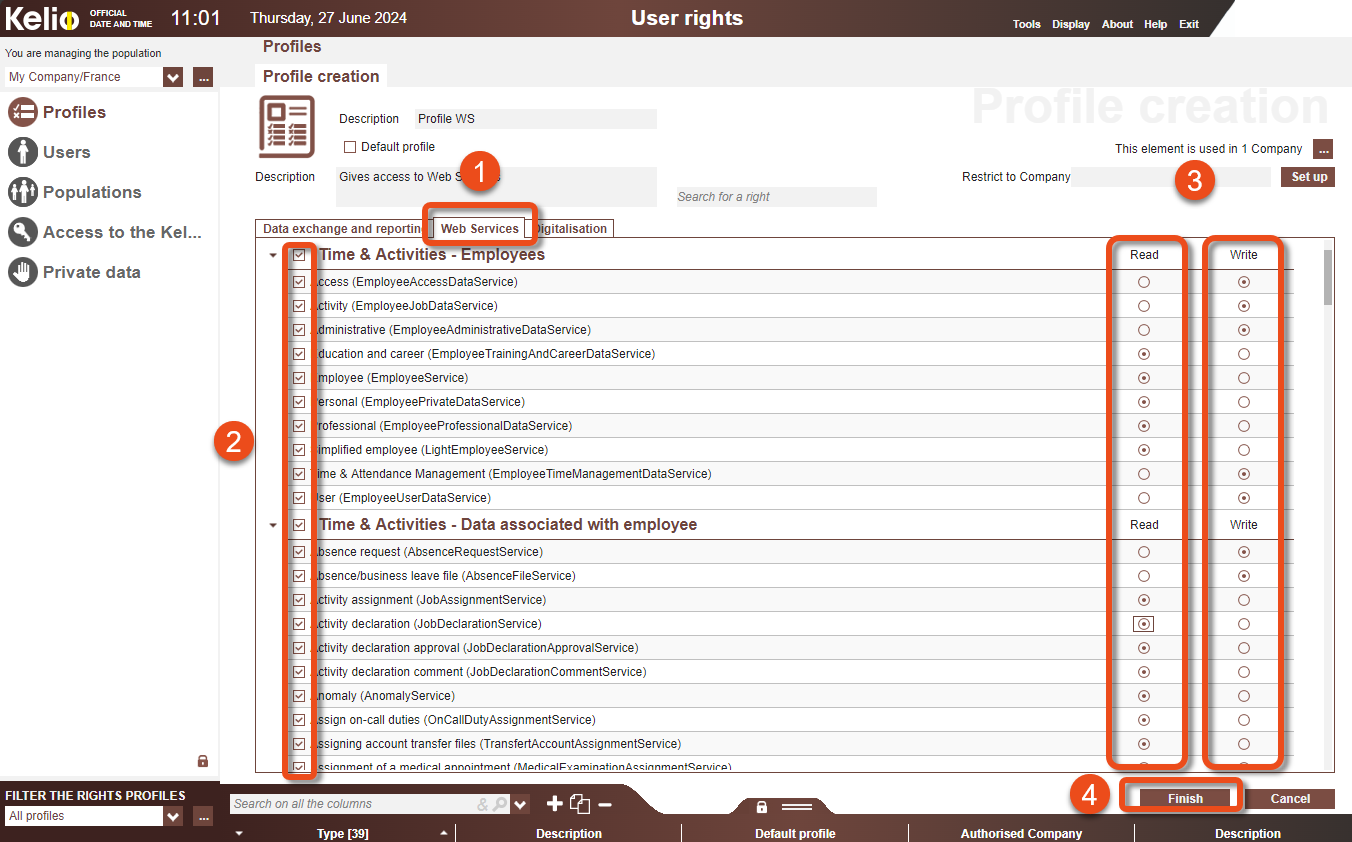Image resolution: width=1352 pixels, height=842 pixels.
Task: Click the AbsenceFileService row text
Action: tap(445, 576)
